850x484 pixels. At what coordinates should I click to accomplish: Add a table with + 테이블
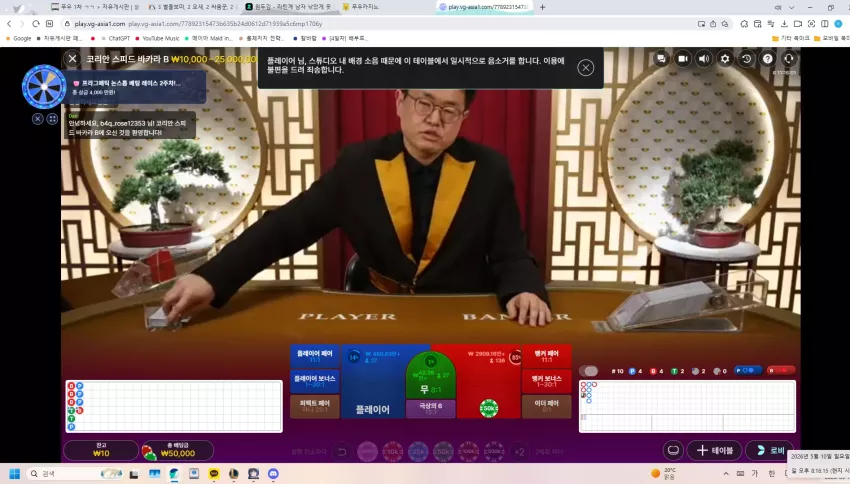pyautogui.click(x=715, y=450)
